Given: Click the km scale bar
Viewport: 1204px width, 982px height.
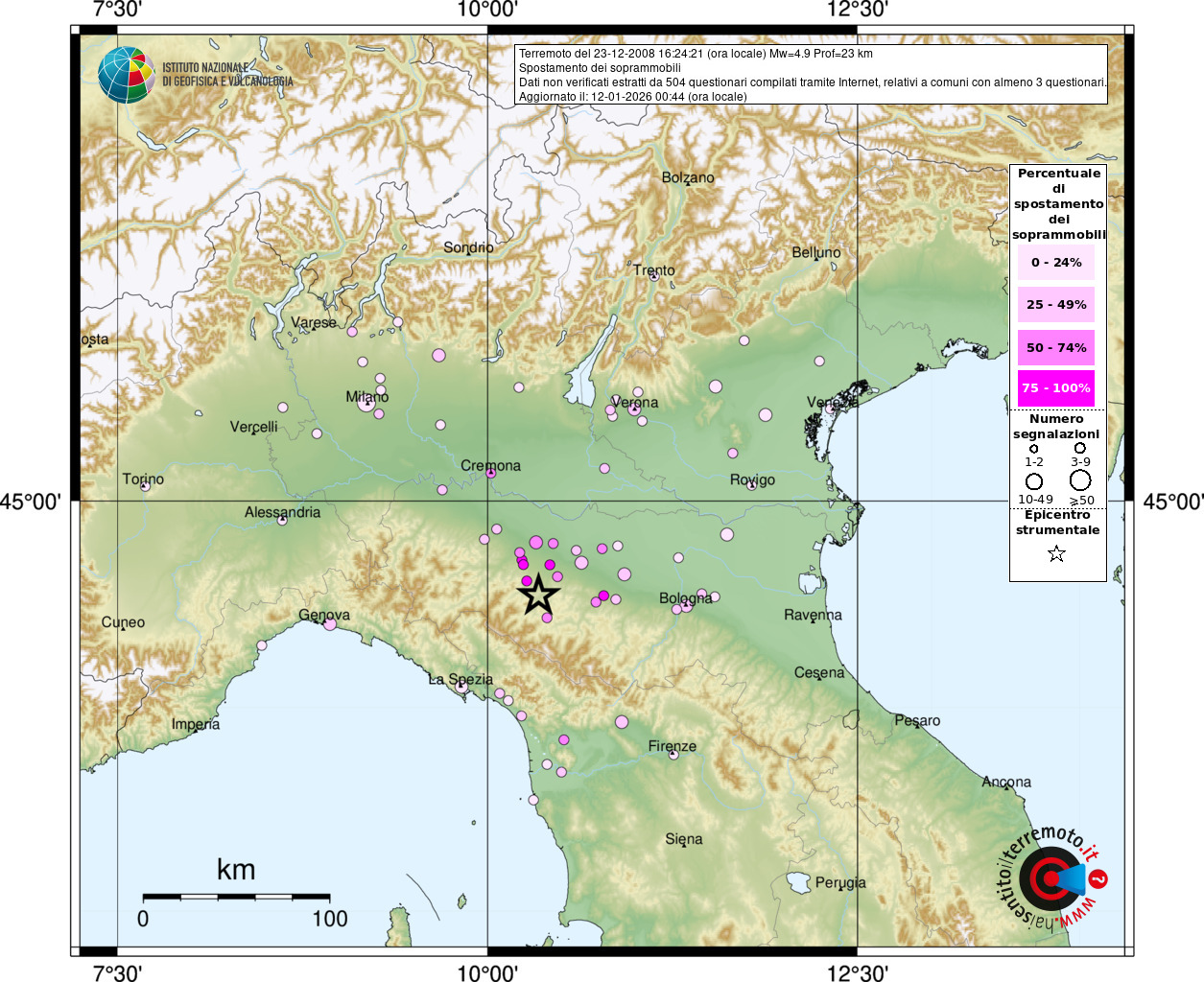Looking at the screenshot, I should pyautogui.click(x=236, y=898).
